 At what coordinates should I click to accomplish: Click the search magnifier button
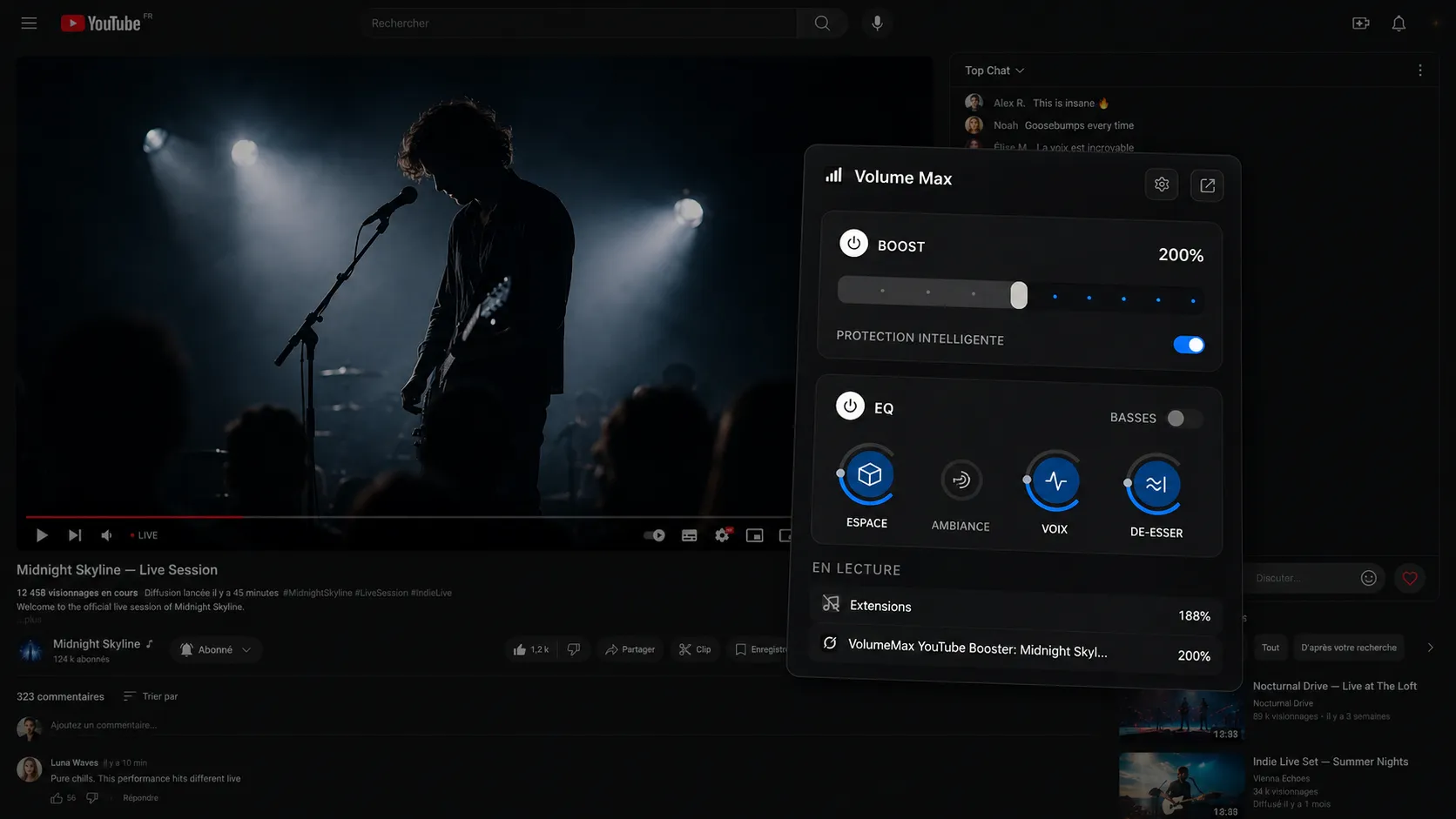point(822,23)
